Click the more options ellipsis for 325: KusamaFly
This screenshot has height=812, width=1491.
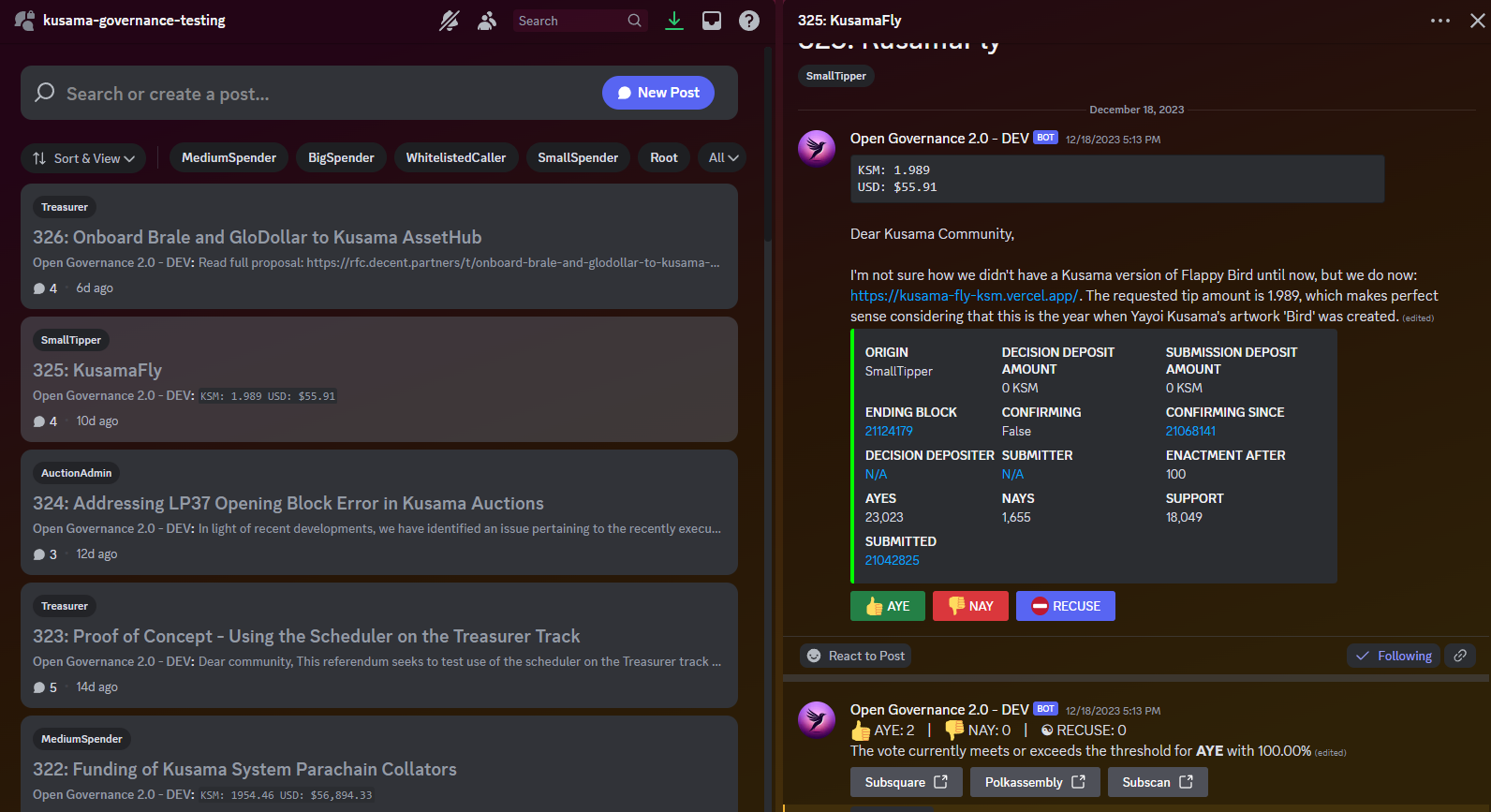coord(1440,21)
